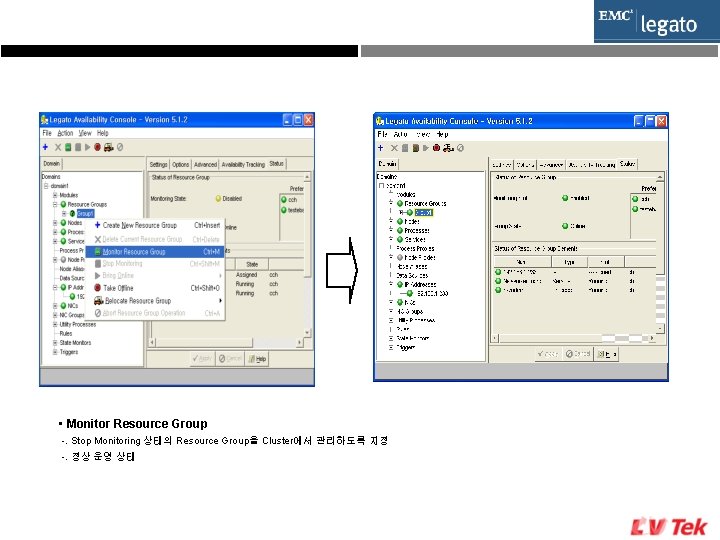
Task: Switch to Options tab in window with context menu
Action: point(180,164)
